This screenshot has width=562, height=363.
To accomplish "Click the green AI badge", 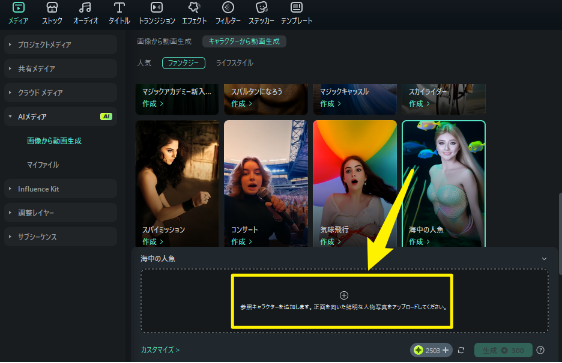I will point(106,116).
